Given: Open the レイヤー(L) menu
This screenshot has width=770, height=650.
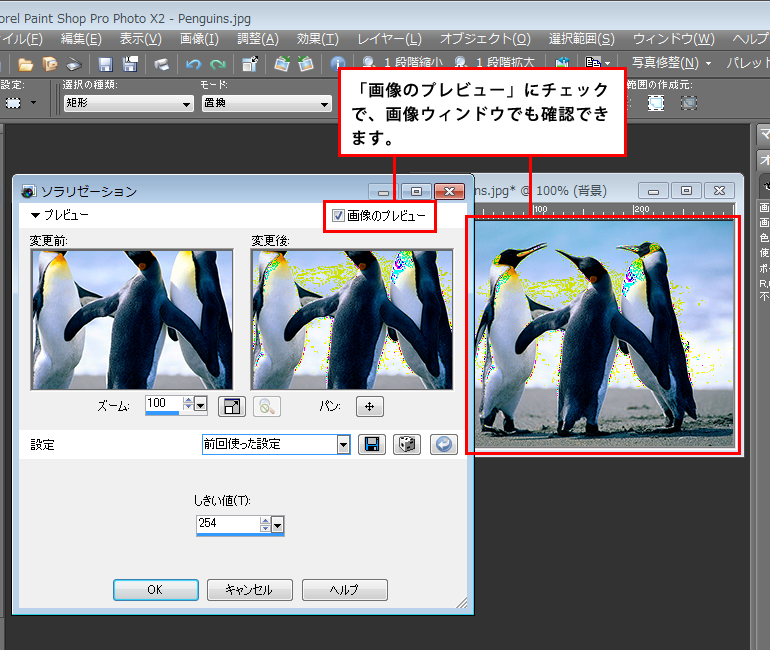Looking at the screenshot, I should 389,39.
